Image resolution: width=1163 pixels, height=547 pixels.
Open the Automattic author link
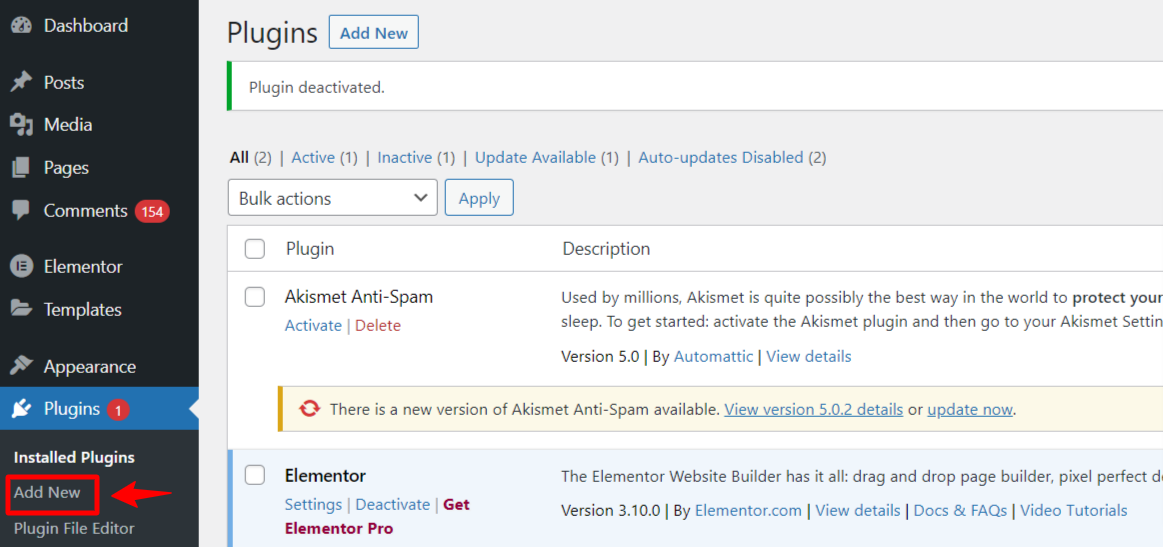(x=713, y=356)
